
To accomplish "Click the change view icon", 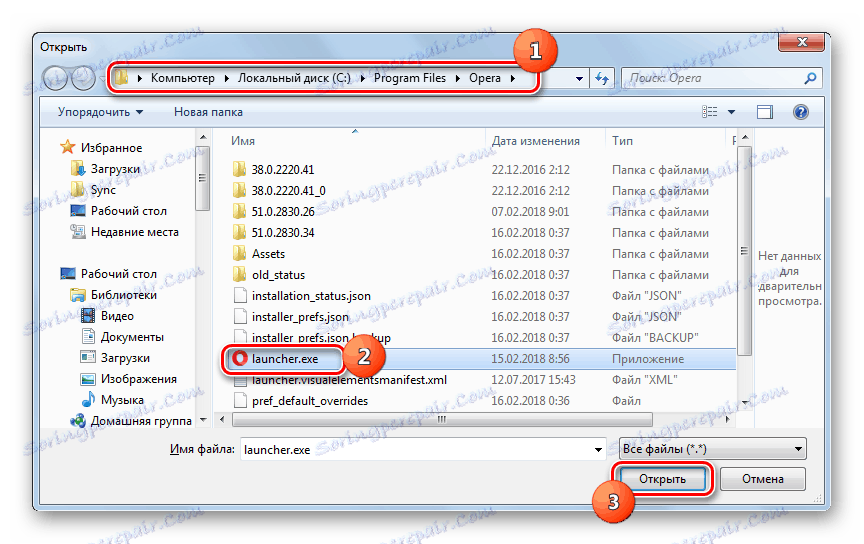I will pos(709,112).
